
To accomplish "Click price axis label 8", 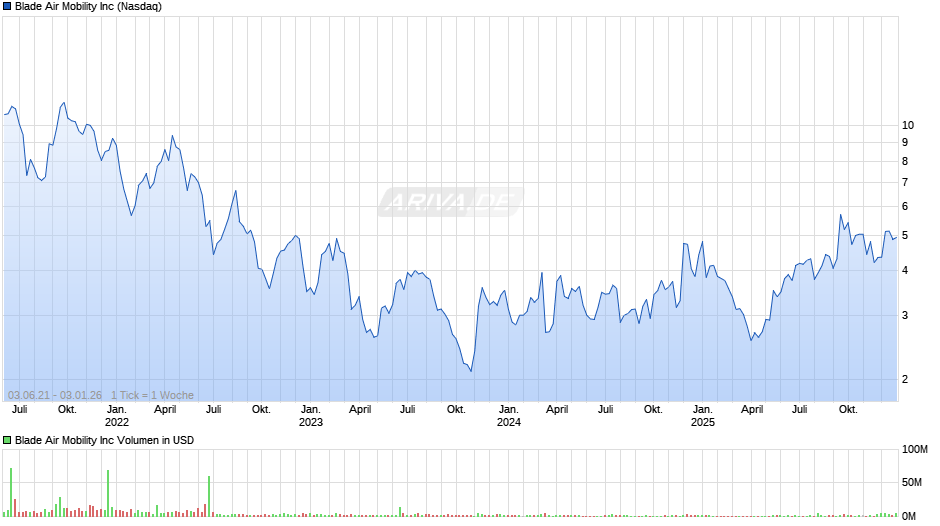I will tap(905, 161).
